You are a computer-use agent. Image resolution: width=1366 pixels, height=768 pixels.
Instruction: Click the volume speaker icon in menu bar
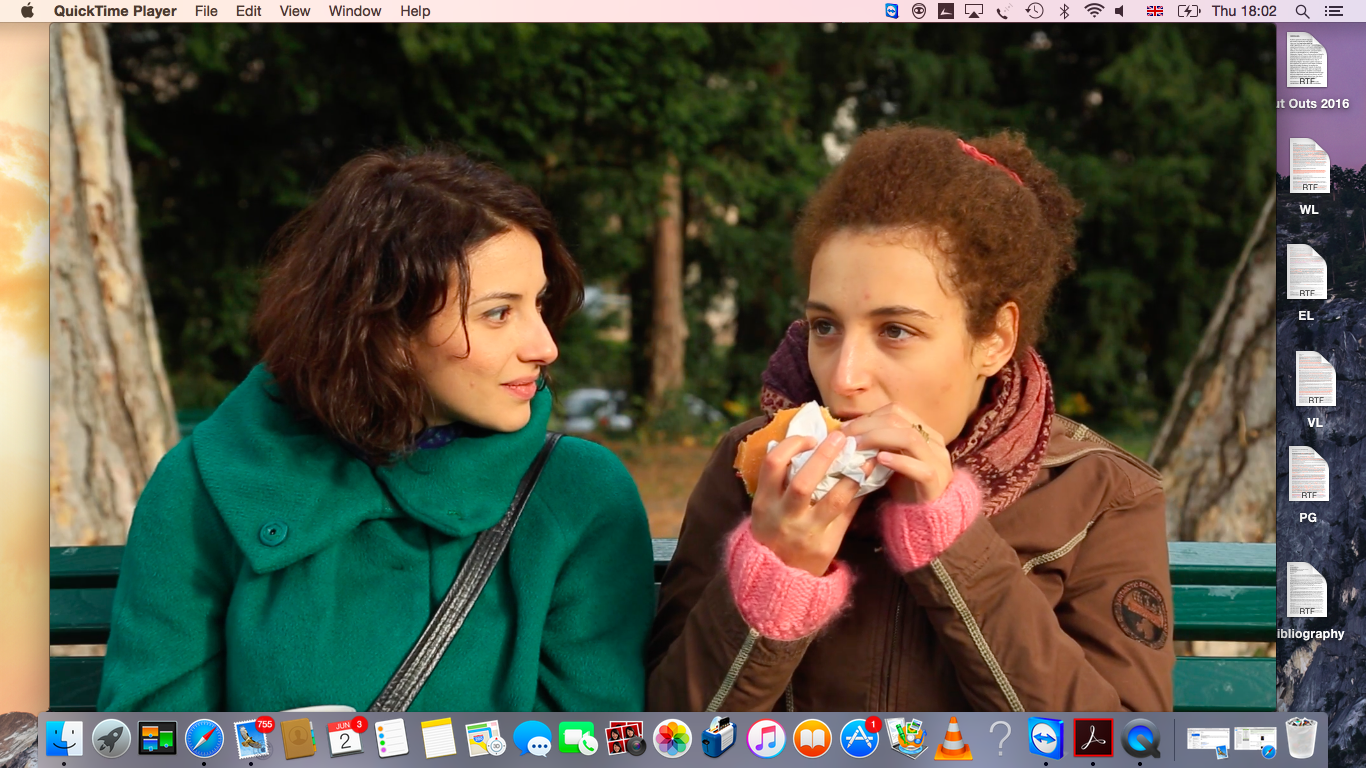[1120, 11]
